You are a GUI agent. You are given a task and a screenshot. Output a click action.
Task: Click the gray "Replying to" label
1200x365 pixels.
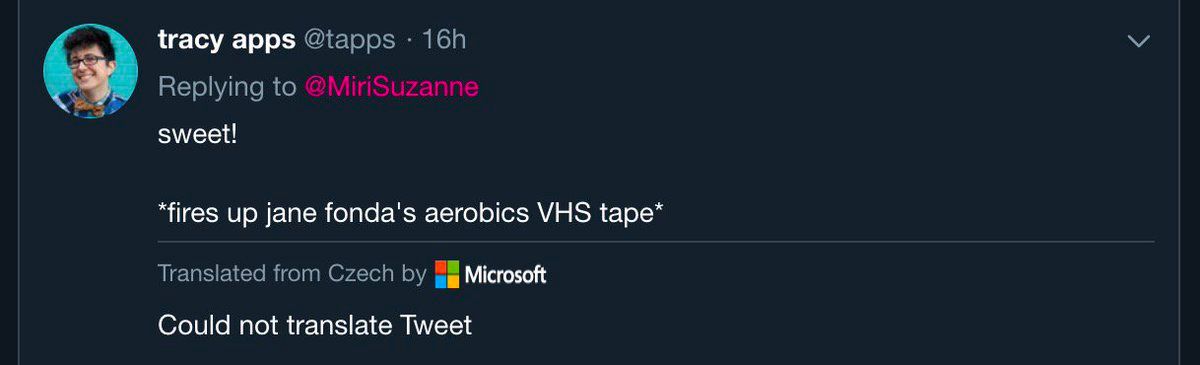(x=227, y=87)
